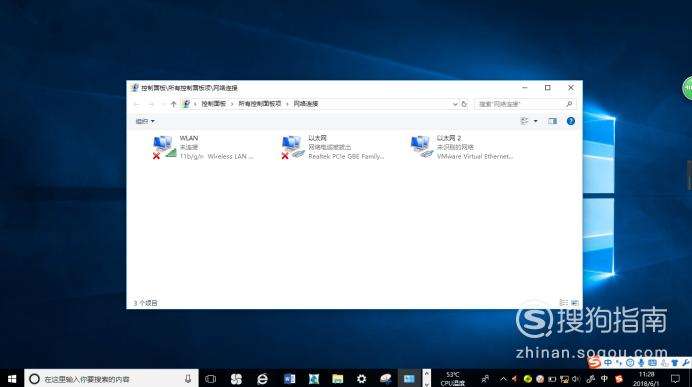
Task: Switch to large icons view in status bar
Action: pyautogui.click(x=575, y=303)
